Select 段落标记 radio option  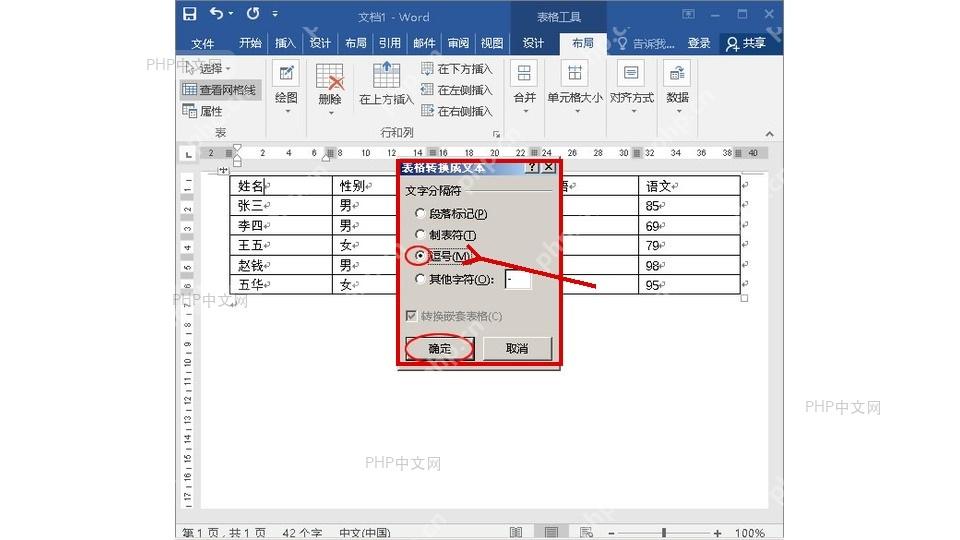pos(419,213)
